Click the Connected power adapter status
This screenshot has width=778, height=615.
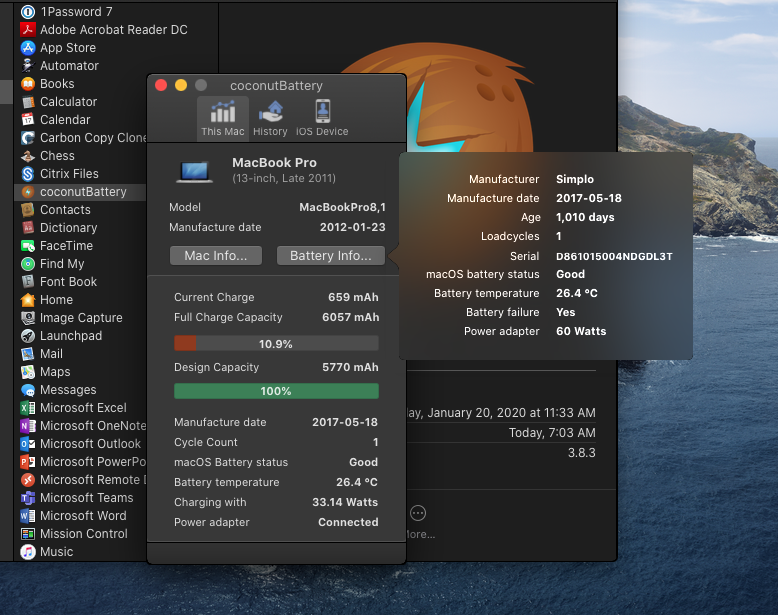(348, 522)
